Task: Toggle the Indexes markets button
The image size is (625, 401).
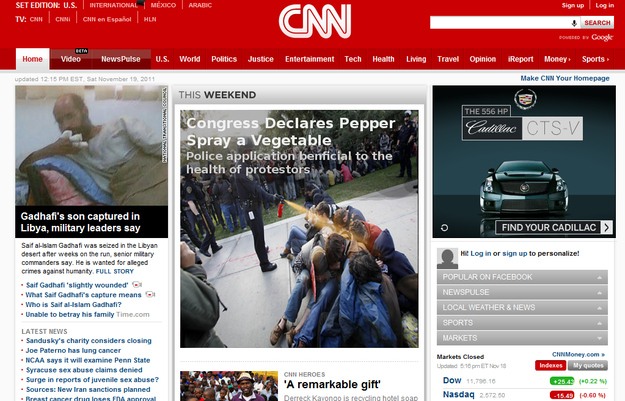Action: 550,365
